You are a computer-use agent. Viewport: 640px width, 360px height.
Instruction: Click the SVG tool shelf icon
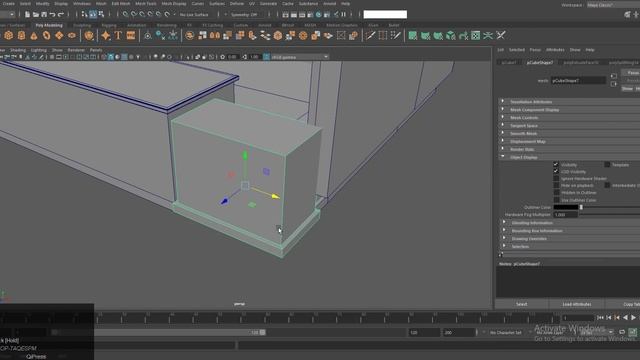pos(131,36)
